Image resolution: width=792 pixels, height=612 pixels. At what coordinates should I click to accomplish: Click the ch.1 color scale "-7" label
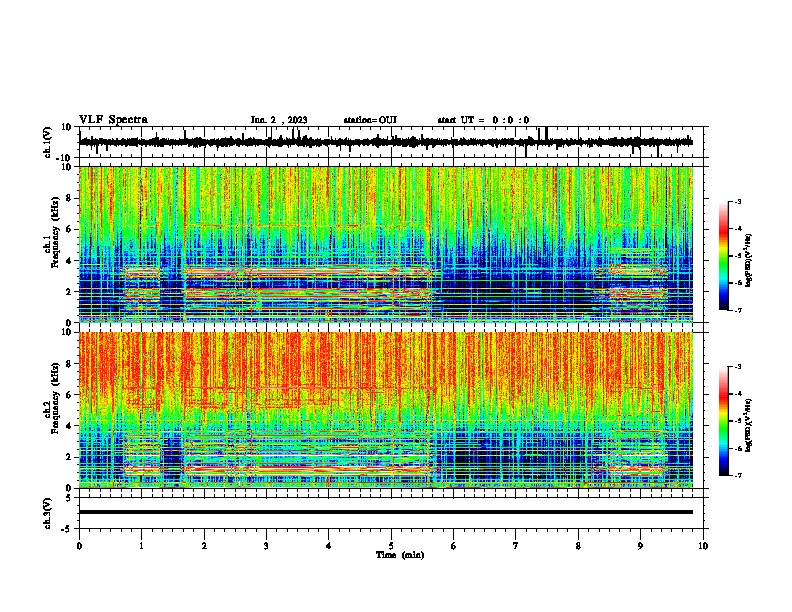[738, 310]
